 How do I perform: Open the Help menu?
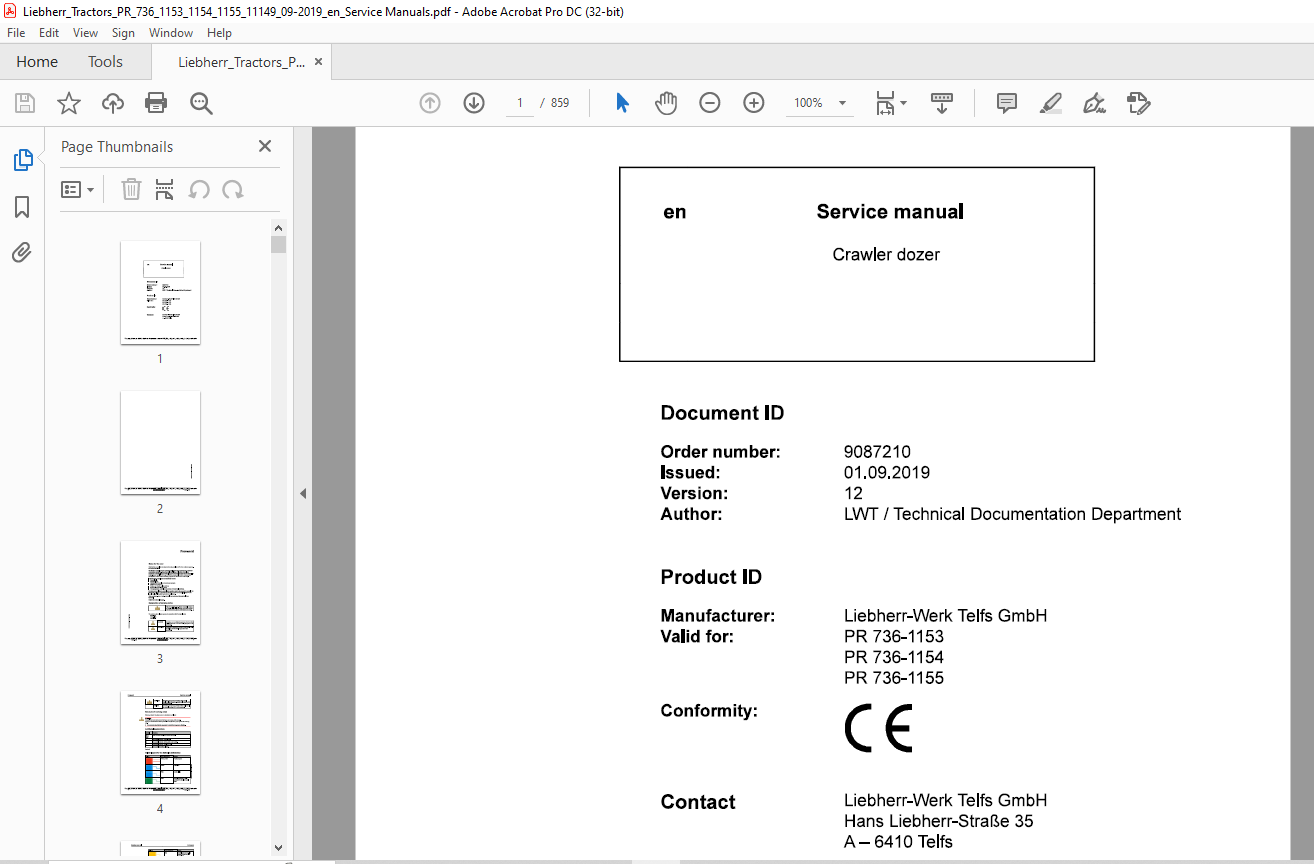pos(219,33)
